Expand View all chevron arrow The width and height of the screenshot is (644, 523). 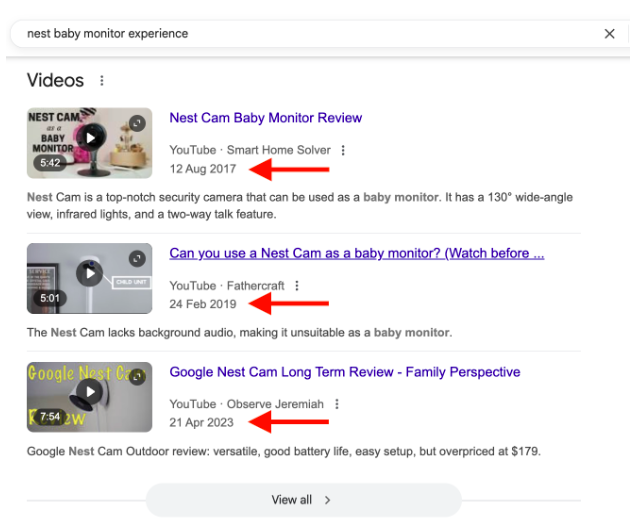(328, 500)
